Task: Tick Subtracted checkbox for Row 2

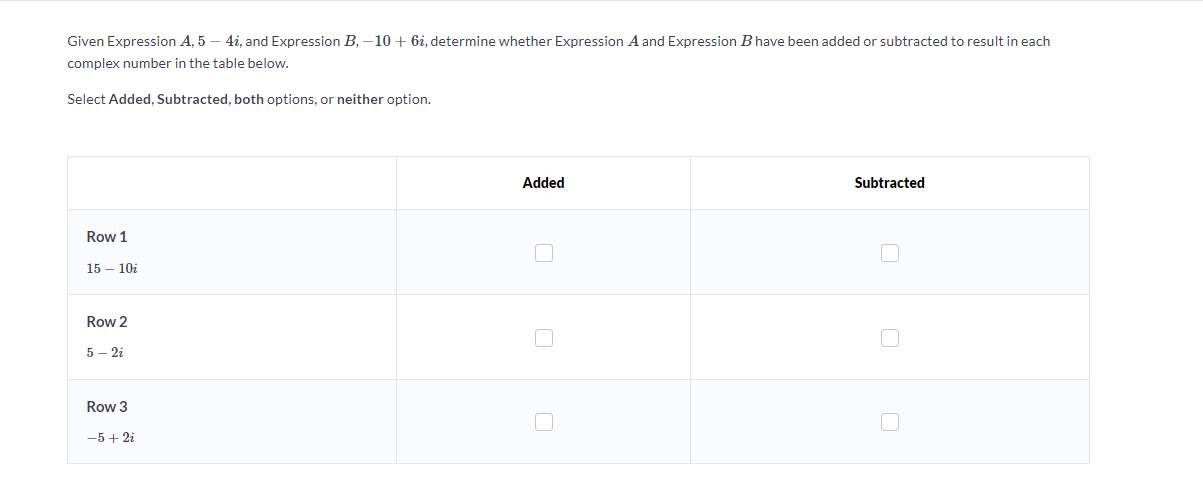Action: coord(889,338)
